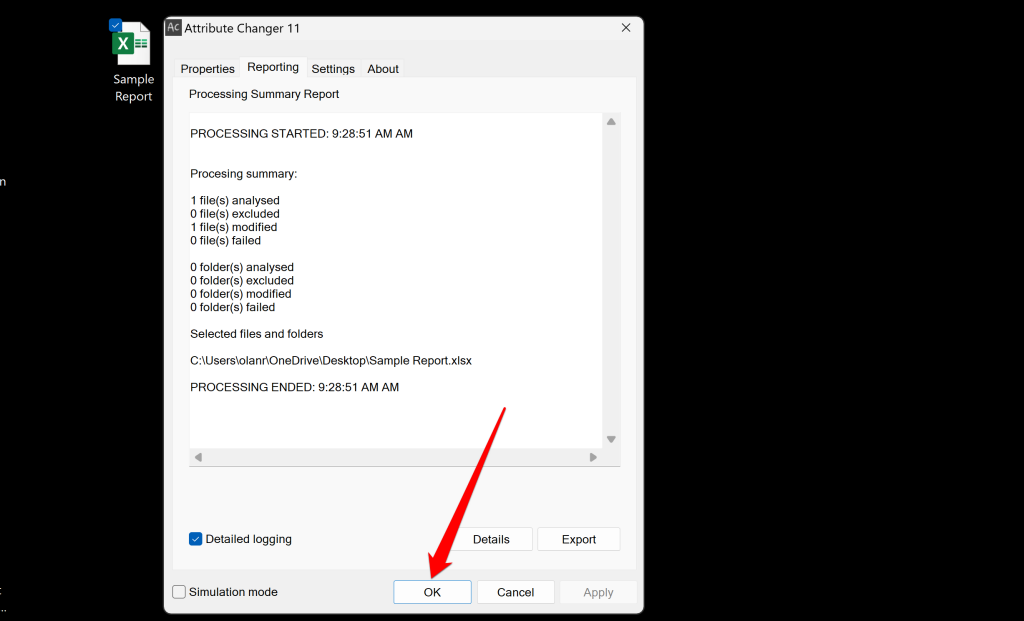1024x621 pixels.
Task: Open the report Details button
Action: [491, 539]
